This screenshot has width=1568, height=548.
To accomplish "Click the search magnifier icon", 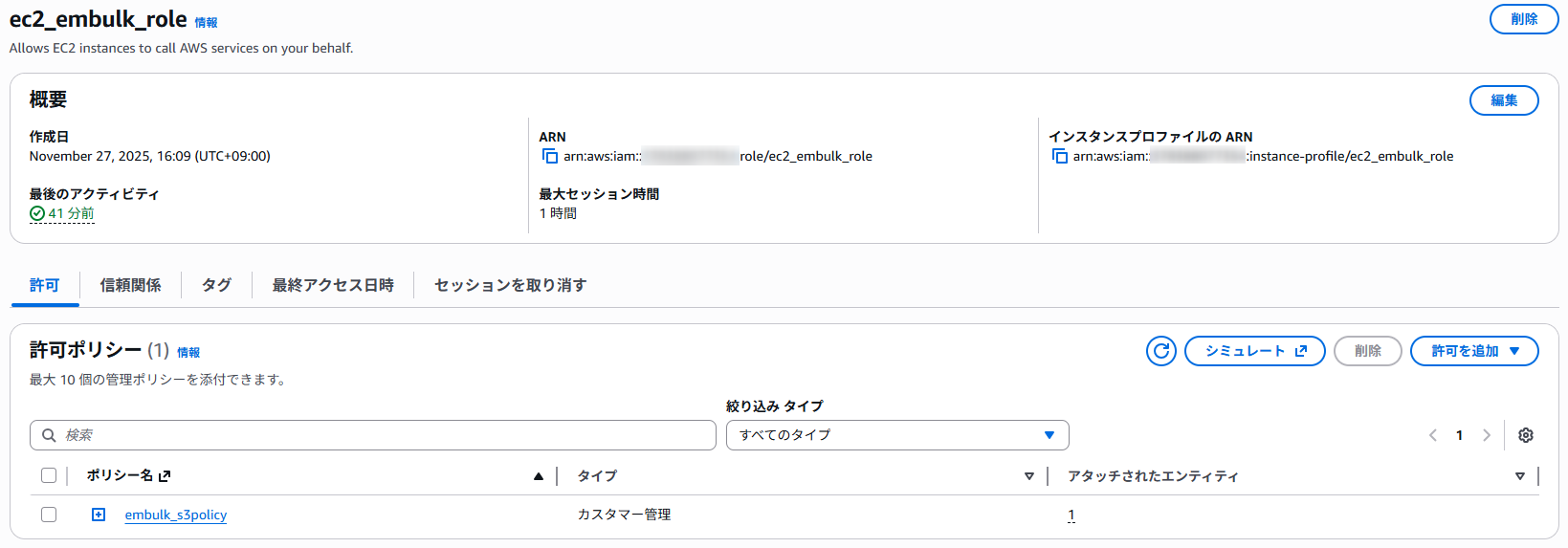I will 49,435.
